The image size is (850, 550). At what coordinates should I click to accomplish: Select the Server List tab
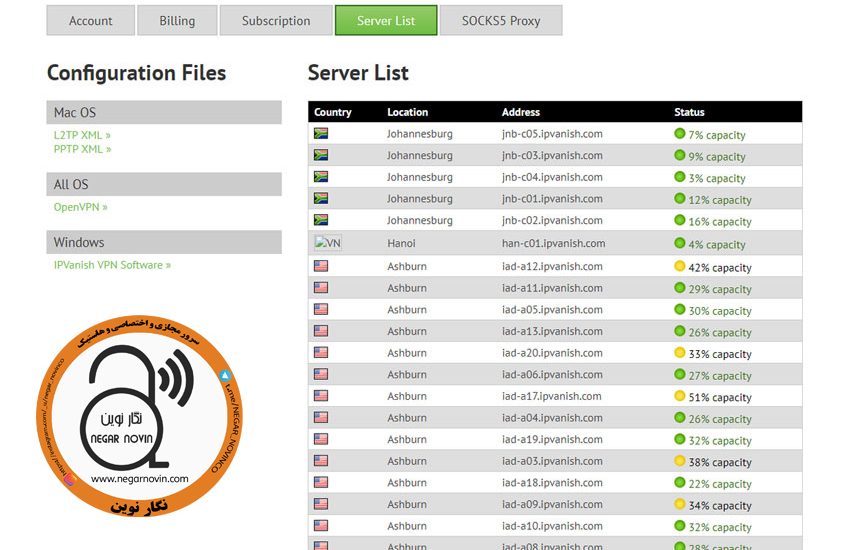(x=386, y=21)
